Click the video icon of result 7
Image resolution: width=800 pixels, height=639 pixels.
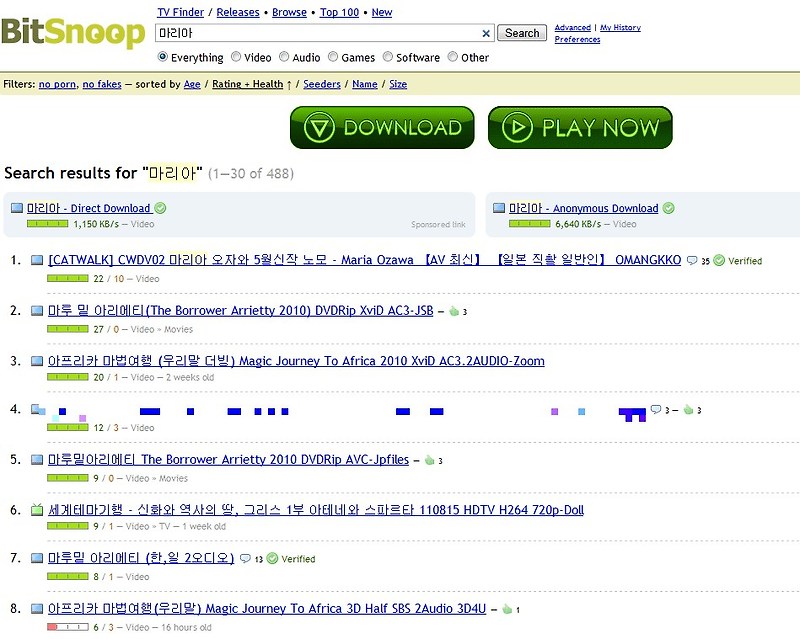click(37, 558)
